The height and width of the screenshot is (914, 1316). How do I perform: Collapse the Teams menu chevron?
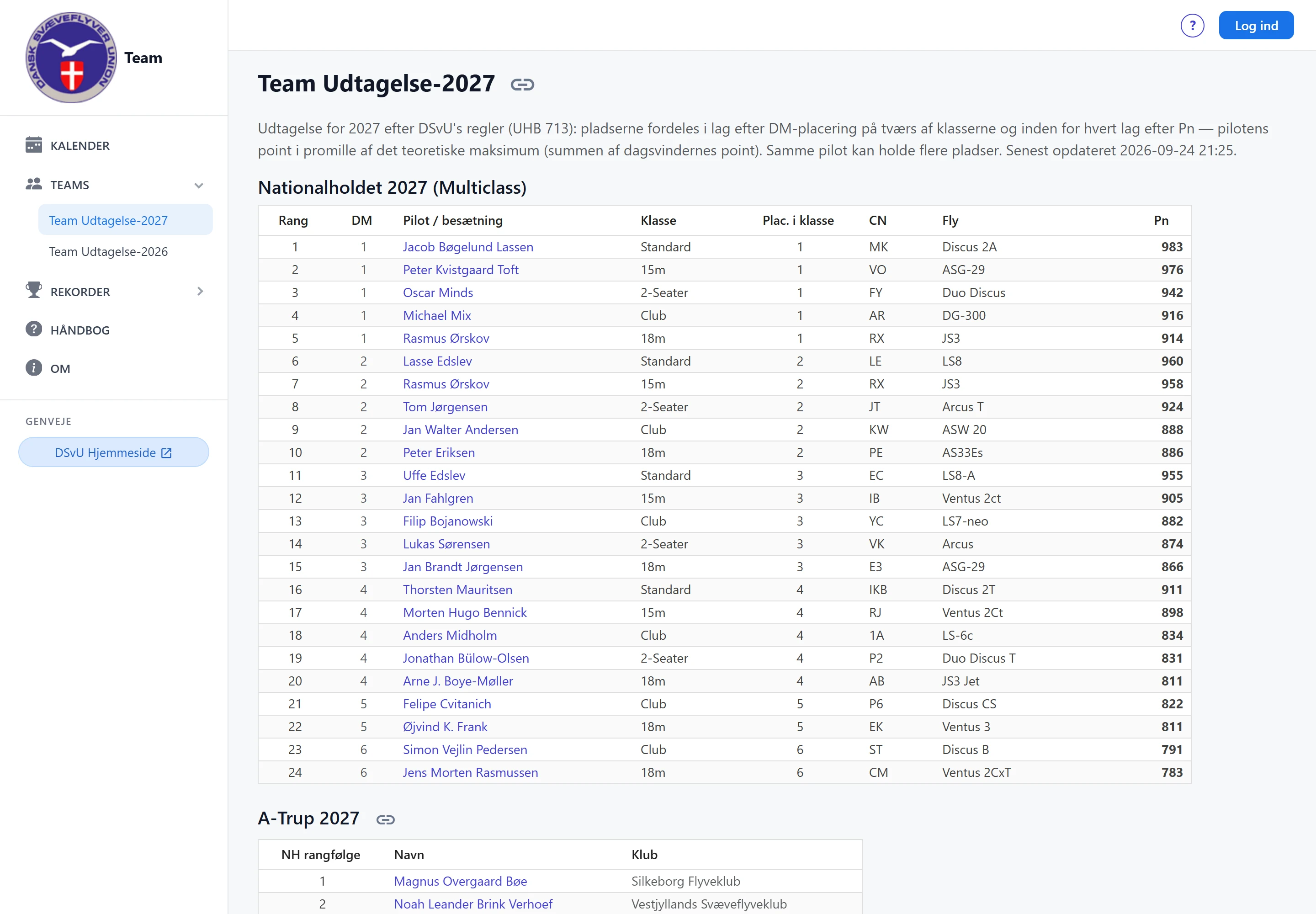pos(199,186)
